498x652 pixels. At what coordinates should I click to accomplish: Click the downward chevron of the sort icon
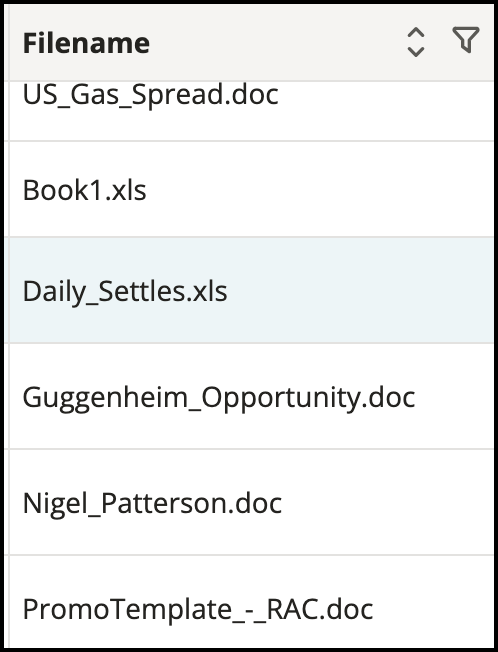pos(416,52)
